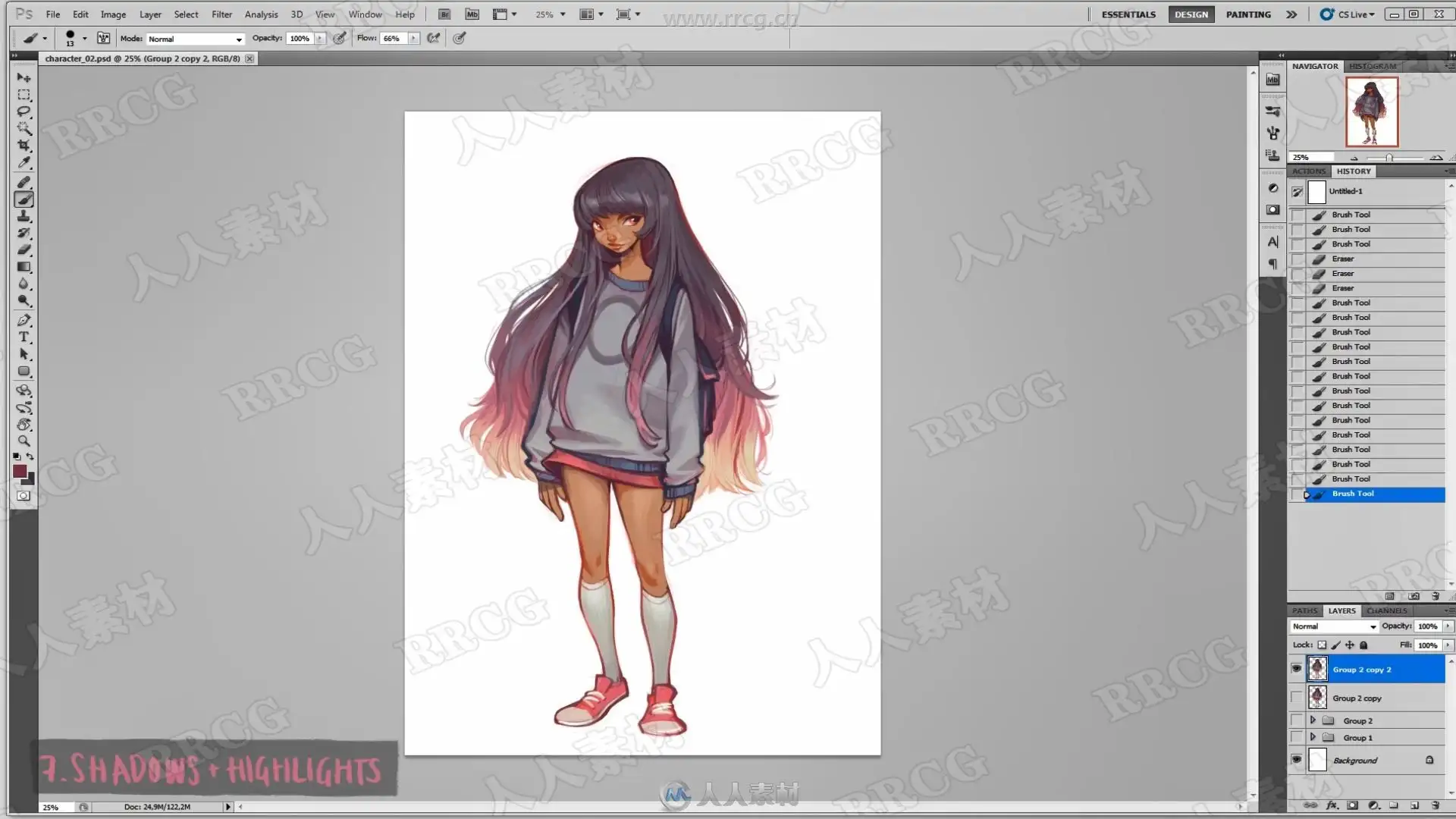Select the Horizontal Type tool
1456x819 pixels.
[24, 337]
